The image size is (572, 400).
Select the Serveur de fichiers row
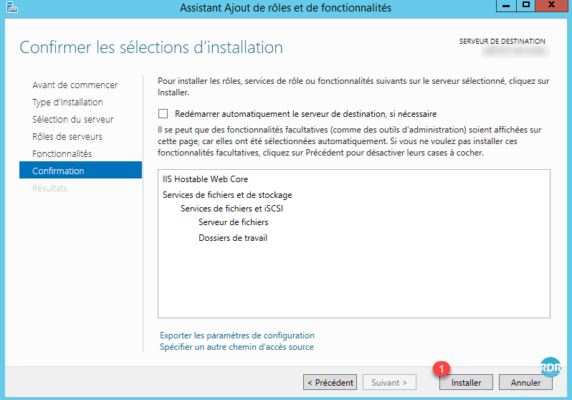233,222
